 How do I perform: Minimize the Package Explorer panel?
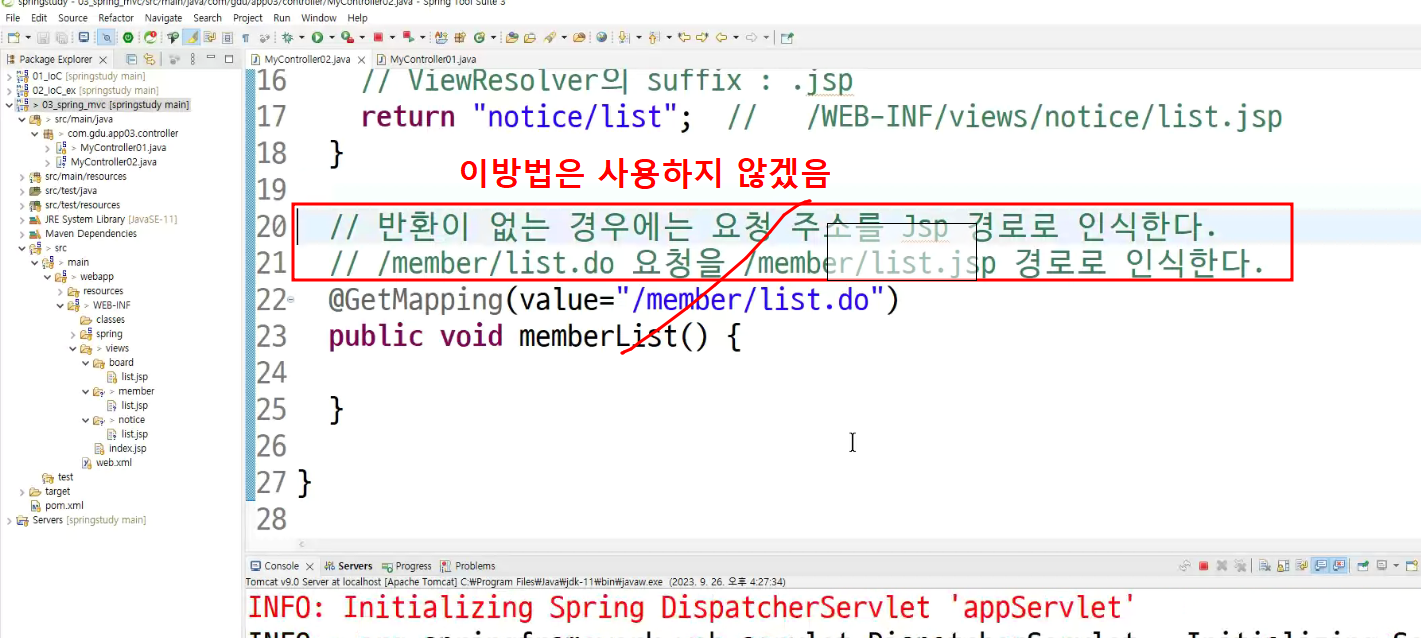tap(209, 59)
